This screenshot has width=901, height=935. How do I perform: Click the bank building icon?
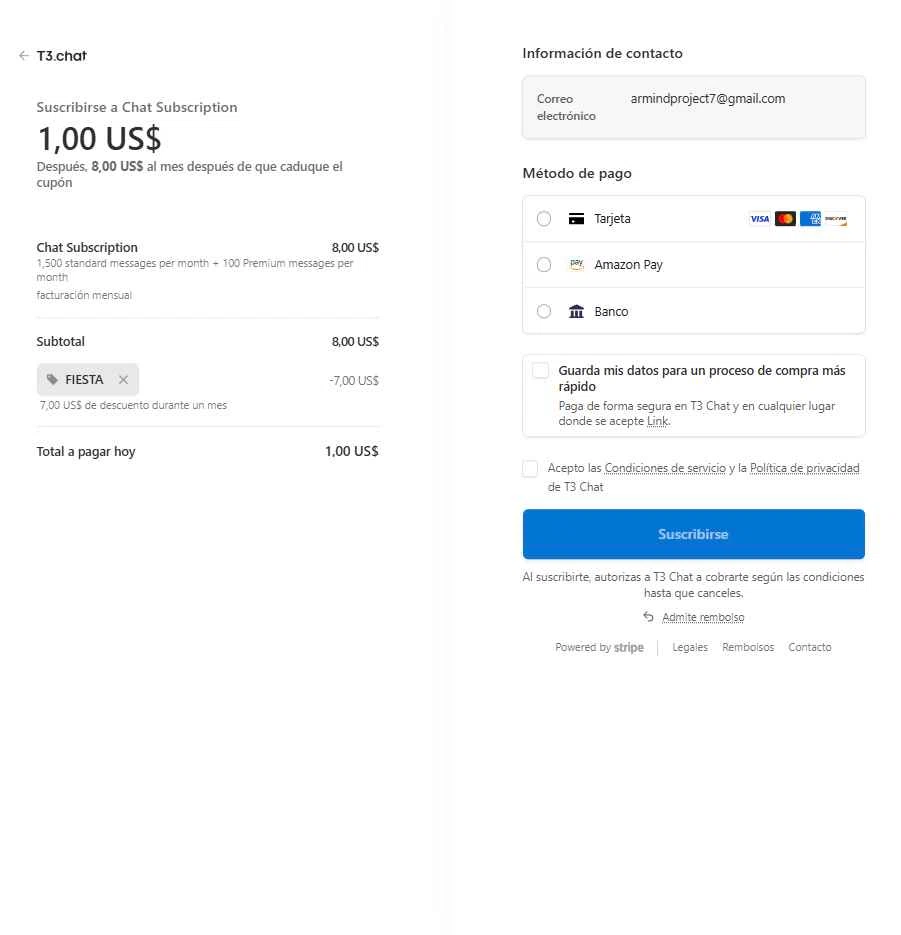[x=576, y=311]
